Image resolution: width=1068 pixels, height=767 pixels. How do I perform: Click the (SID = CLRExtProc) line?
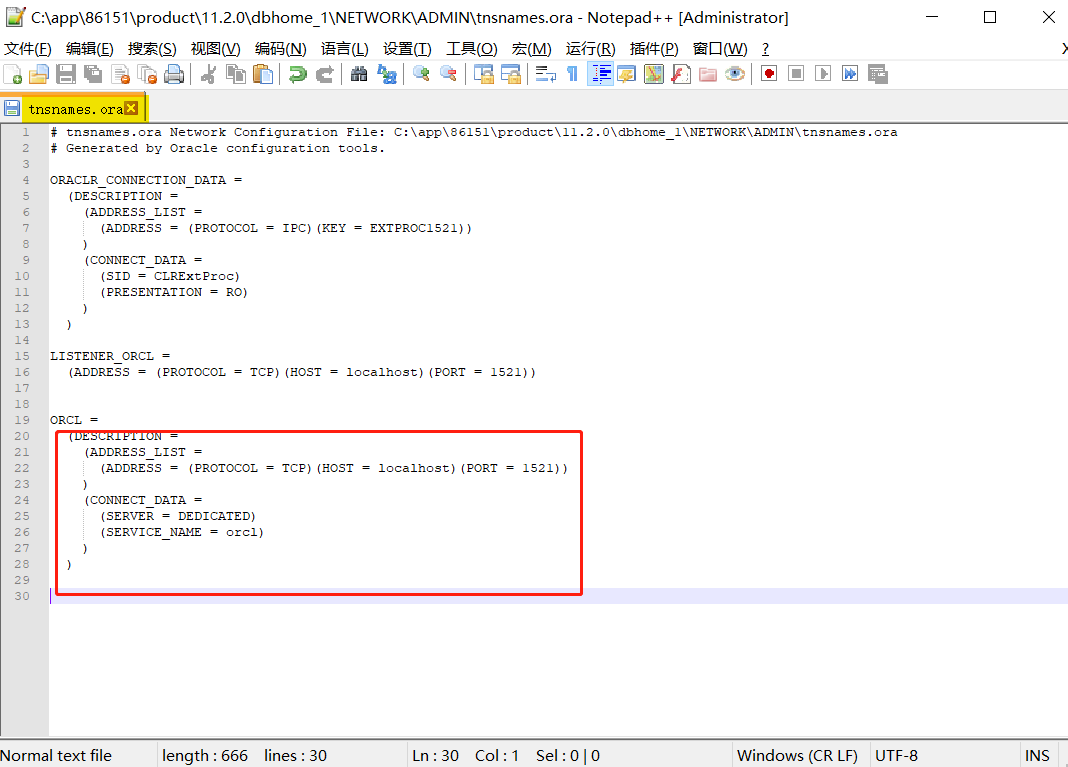(170, 277)
